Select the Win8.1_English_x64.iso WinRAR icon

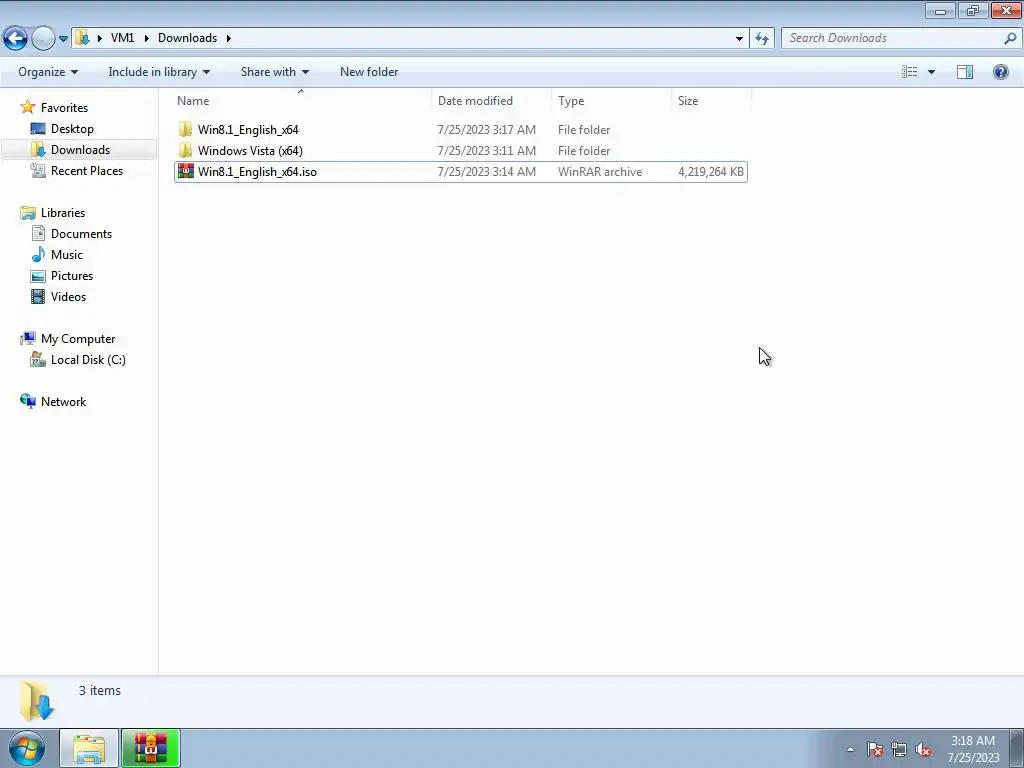point(185,171)
